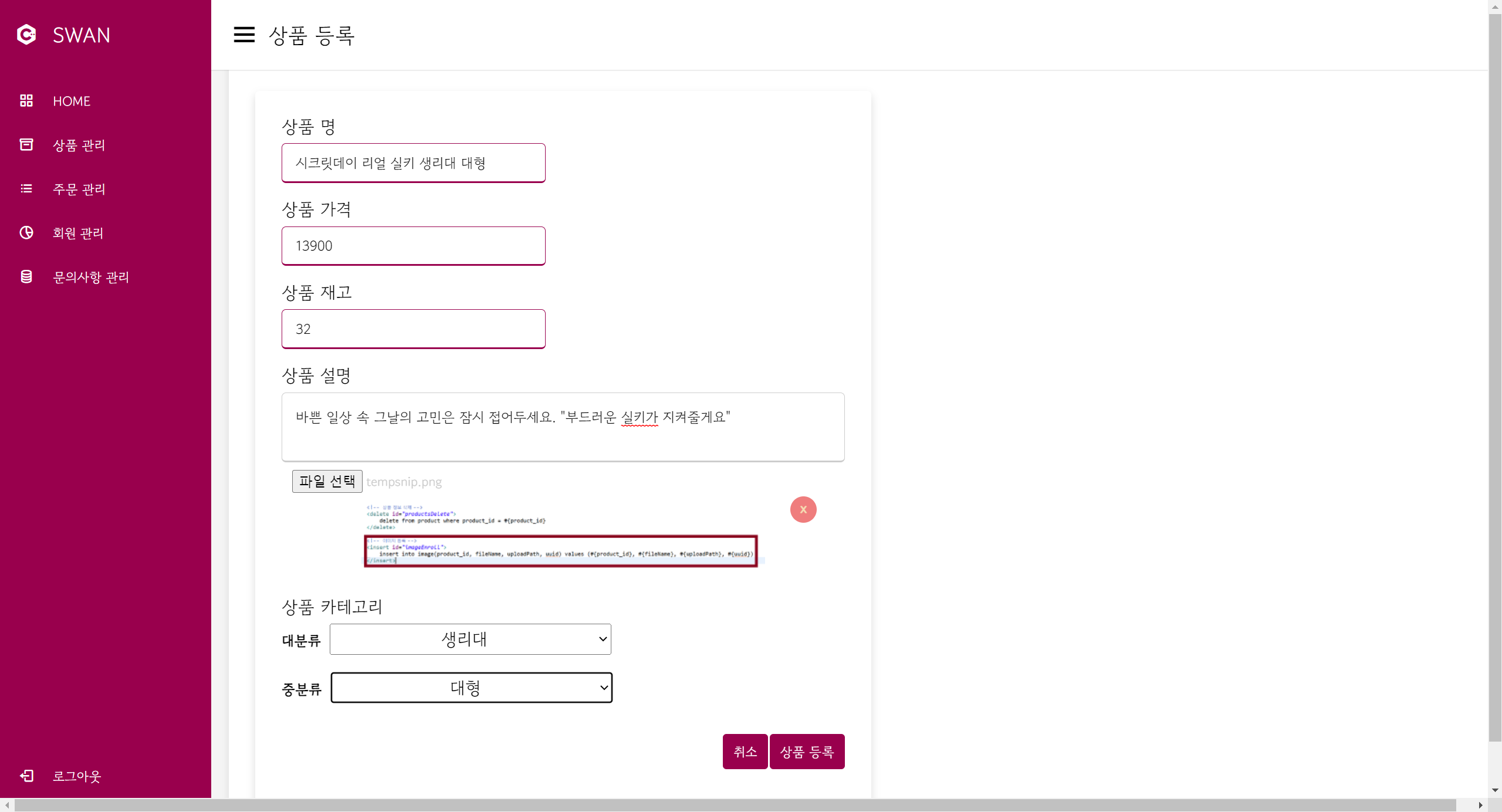This screenshot has width=1502, height=812.
Task: Click the 상품 가격 input field
Action: [413, 246]
